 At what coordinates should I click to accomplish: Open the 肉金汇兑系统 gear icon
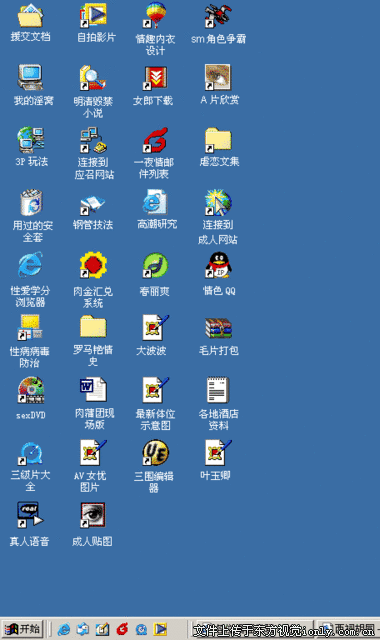[93, 265]
